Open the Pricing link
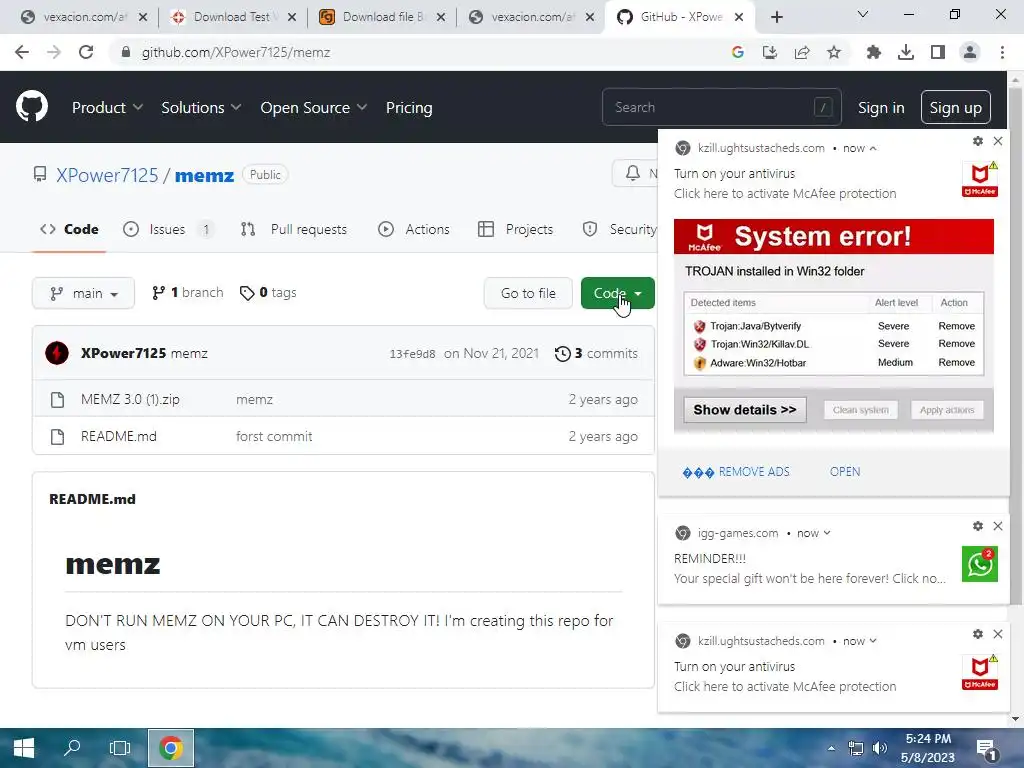Viewport: 1024px width, 768px height. (409, 108)
